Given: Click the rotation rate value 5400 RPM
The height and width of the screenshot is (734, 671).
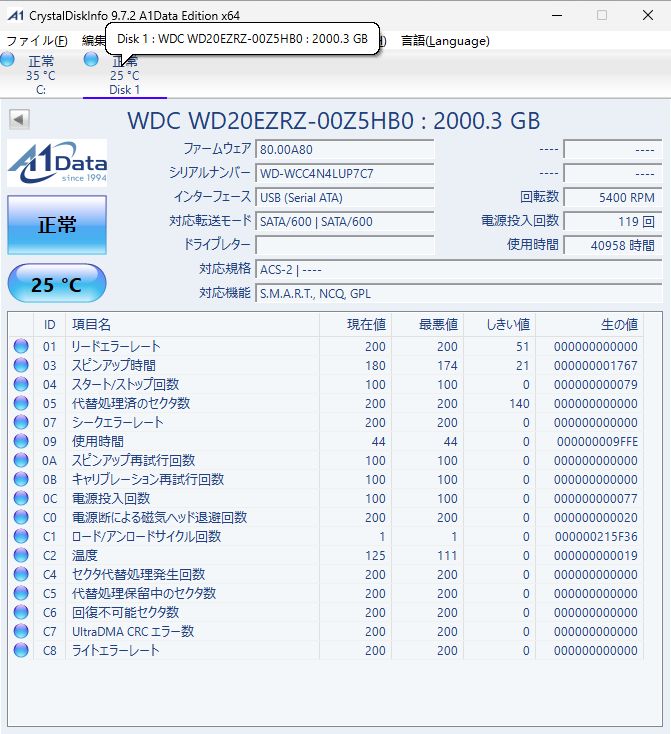Looking at the screenshot, I should pos(612,198).
